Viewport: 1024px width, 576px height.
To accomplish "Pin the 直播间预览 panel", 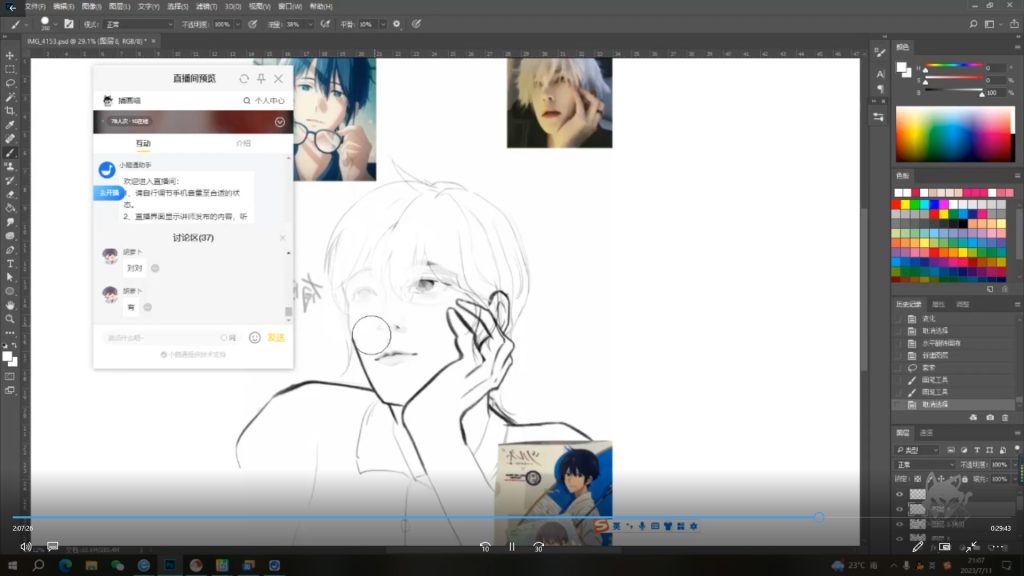I will point(261,79).
